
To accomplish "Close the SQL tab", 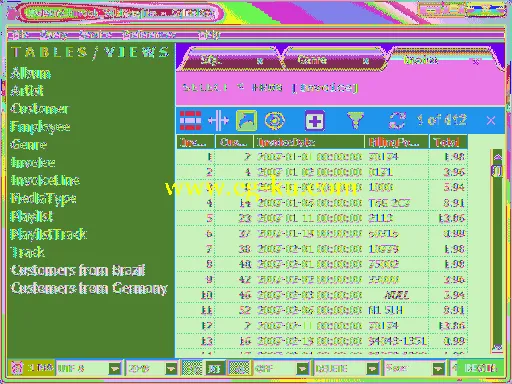I will (260, 61).
